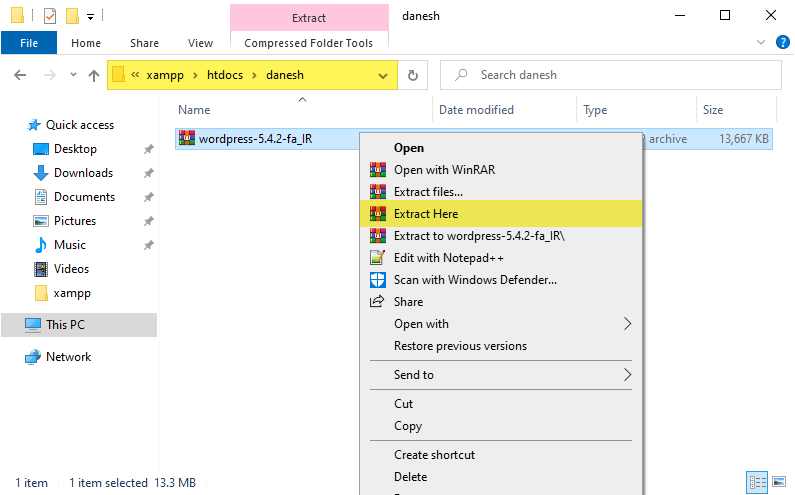
Task: Toggle the pin next to Documents
Action: pyautogui.click(x=148, y=197)
